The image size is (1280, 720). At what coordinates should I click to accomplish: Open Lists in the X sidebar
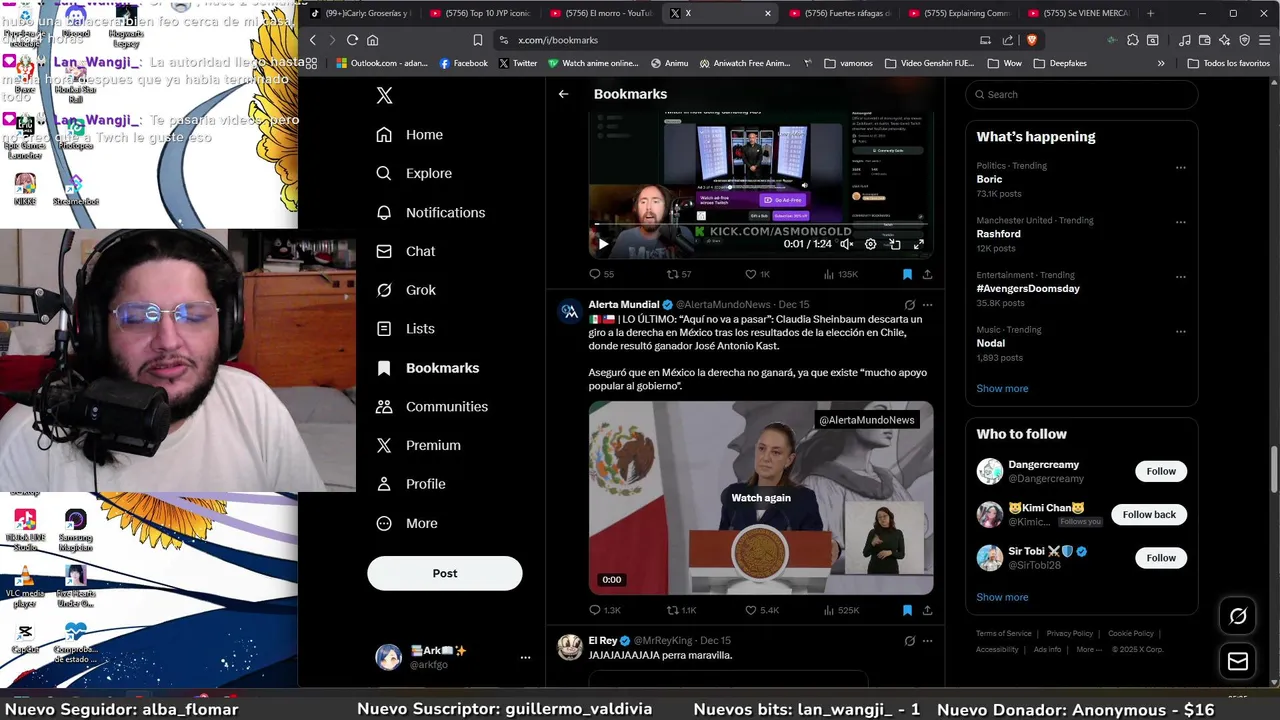(x=405, y=328)
